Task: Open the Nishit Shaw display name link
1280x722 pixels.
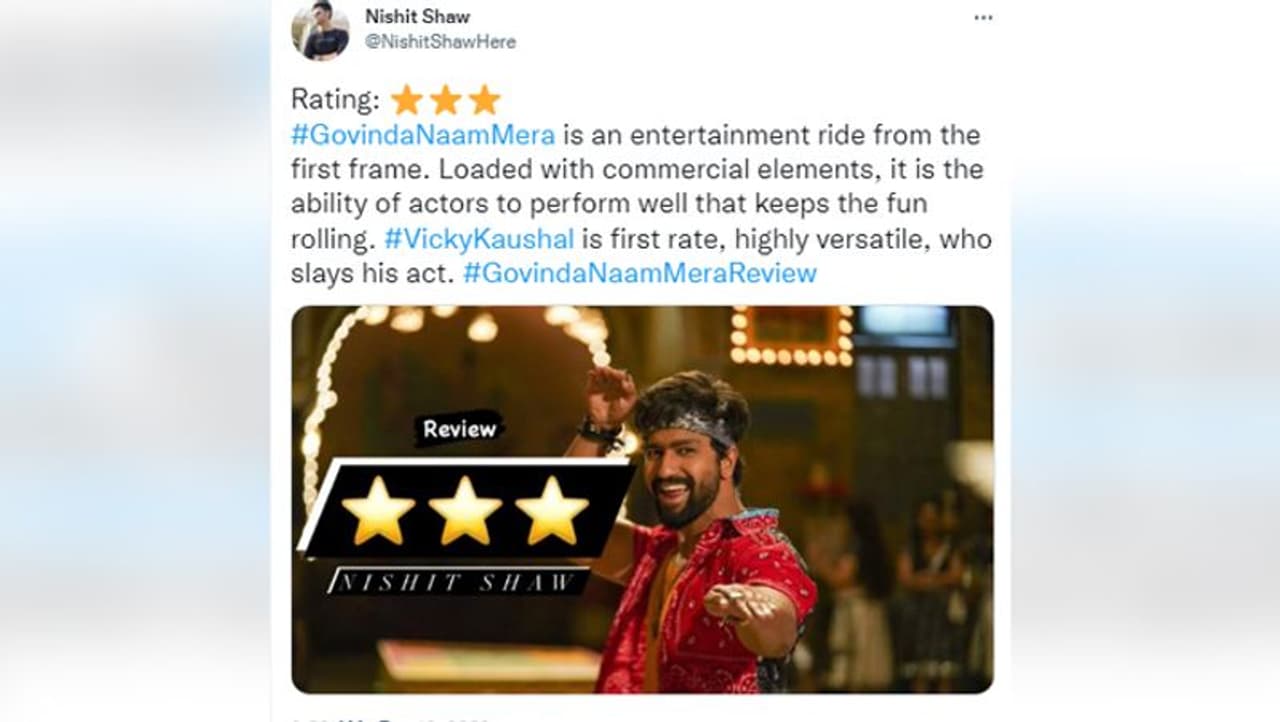Action: pos(417,17)
